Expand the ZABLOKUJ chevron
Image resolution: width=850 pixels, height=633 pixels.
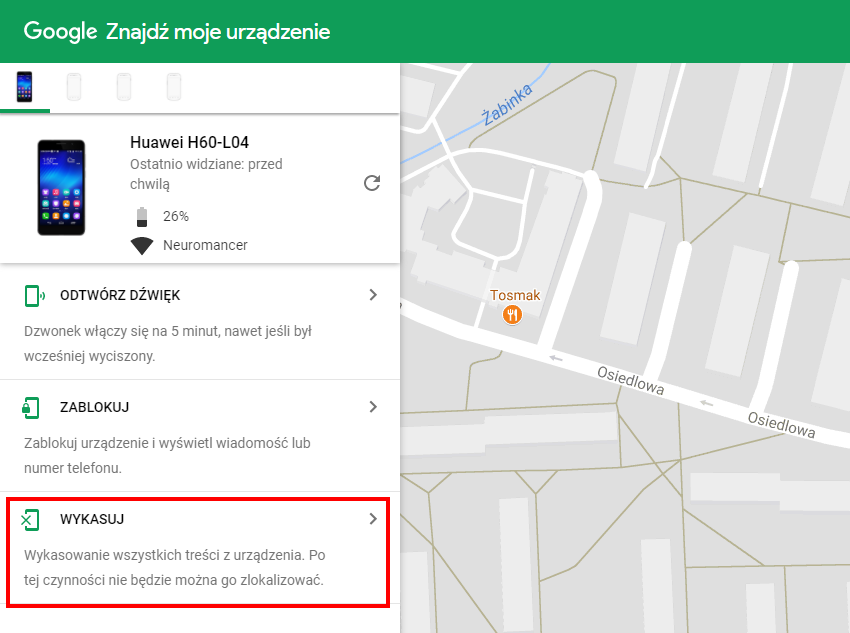[x=373, y=406]
